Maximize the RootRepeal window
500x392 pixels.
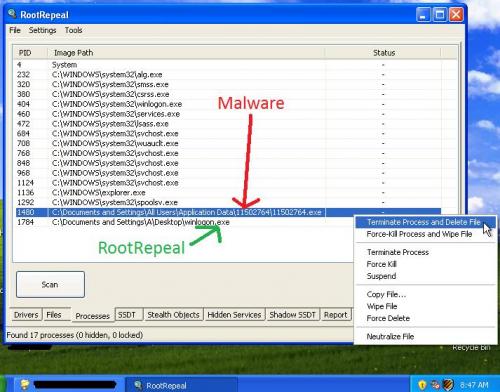pos(439,15)
